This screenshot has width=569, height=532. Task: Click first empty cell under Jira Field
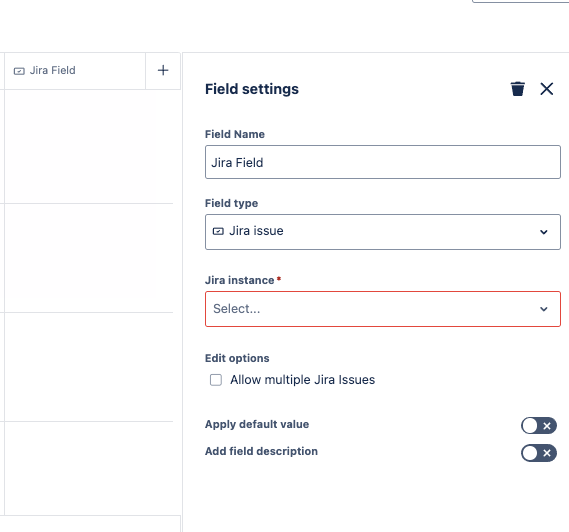click(89, 147)
